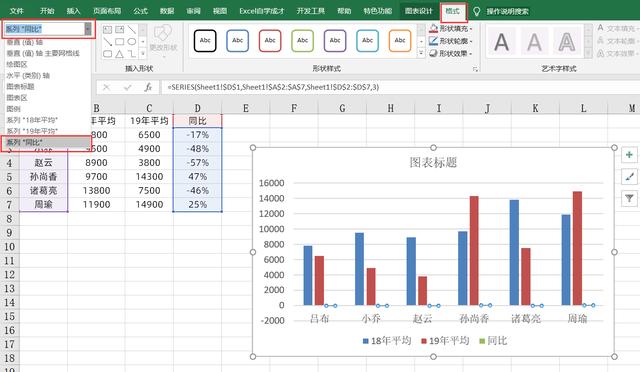Open chart filters funnel button

[x=629, y=198]
